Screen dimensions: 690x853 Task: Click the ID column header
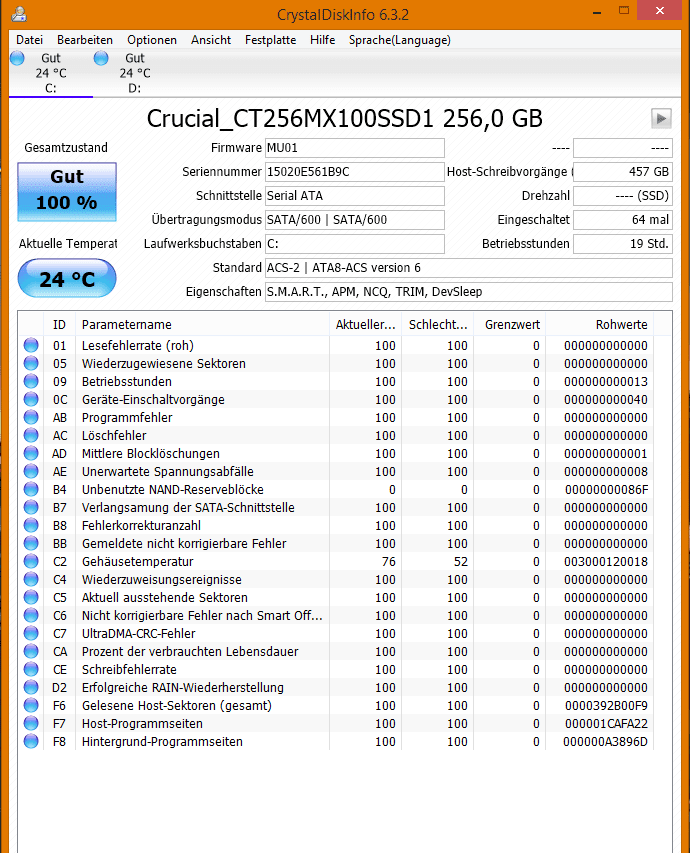(59, 325)
